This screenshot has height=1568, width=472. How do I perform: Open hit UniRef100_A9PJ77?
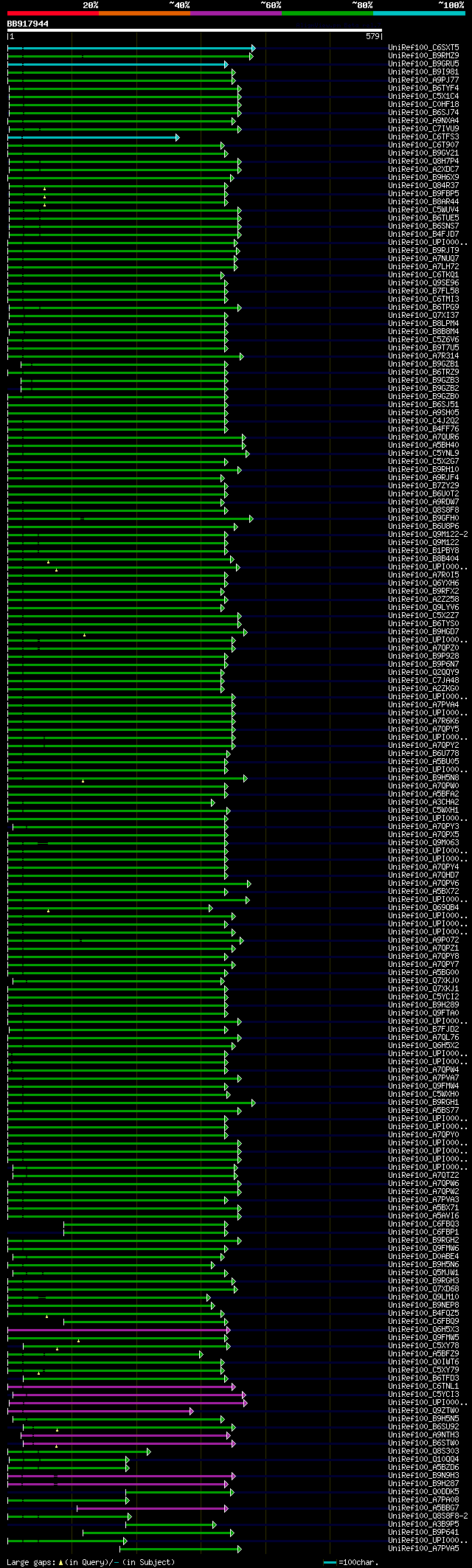coord(423,80)
